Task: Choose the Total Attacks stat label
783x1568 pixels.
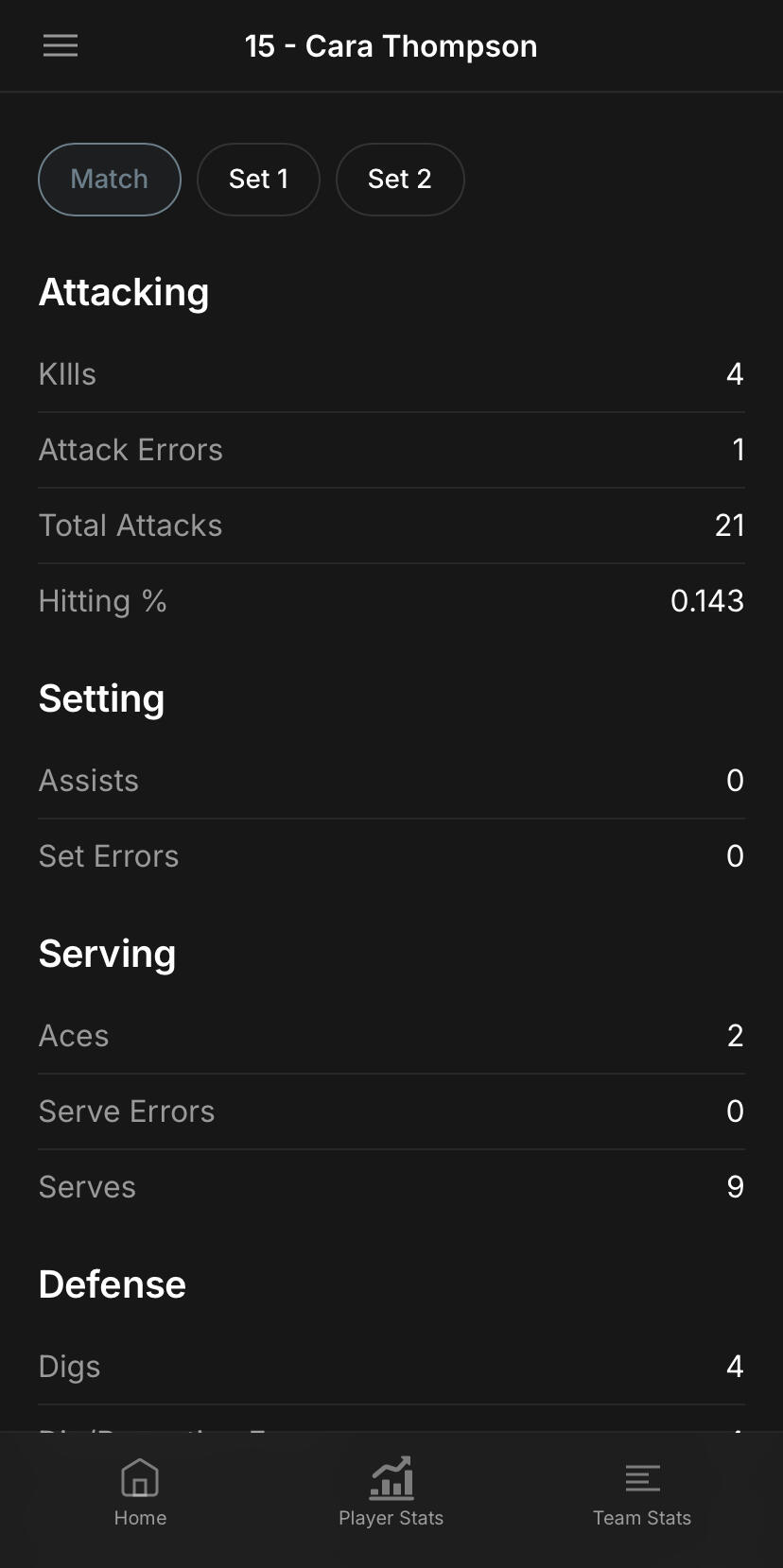Action: tap(130, 526)
